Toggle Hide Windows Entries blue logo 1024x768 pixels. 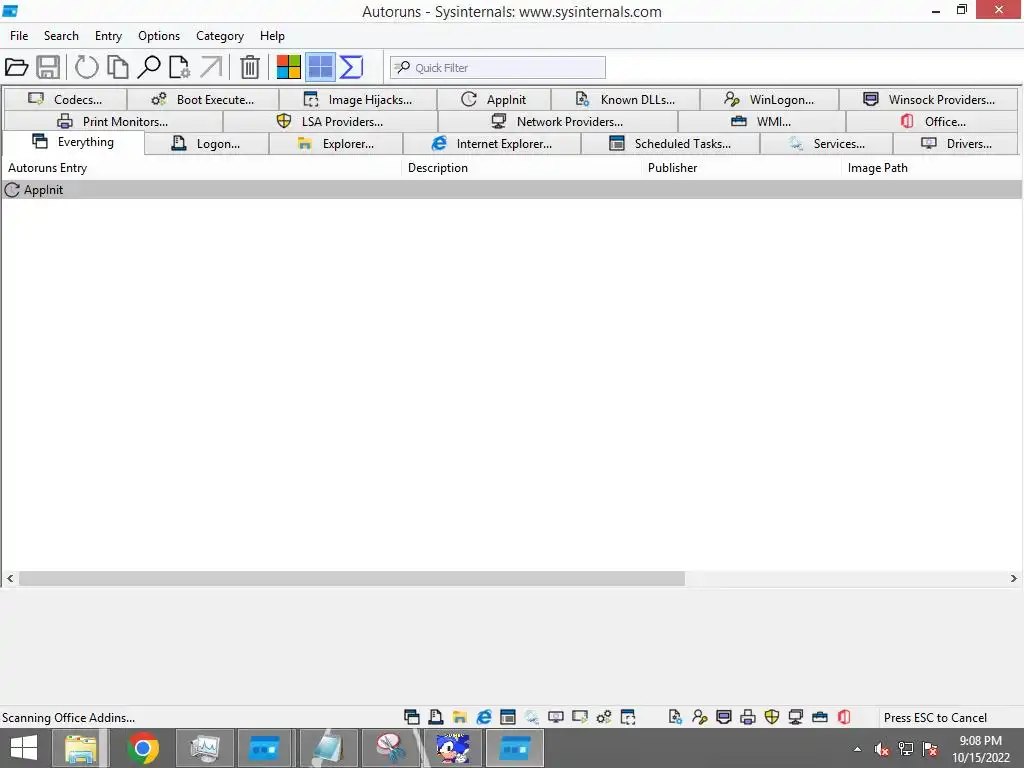tap(321, 67)
